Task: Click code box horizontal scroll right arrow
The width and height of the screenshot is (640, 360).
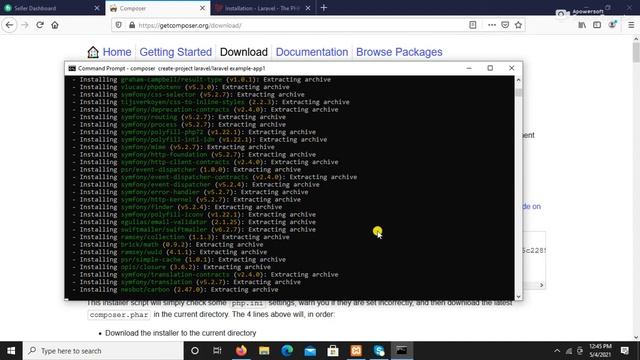Action: pyautogui.click(x=542, y=285)
